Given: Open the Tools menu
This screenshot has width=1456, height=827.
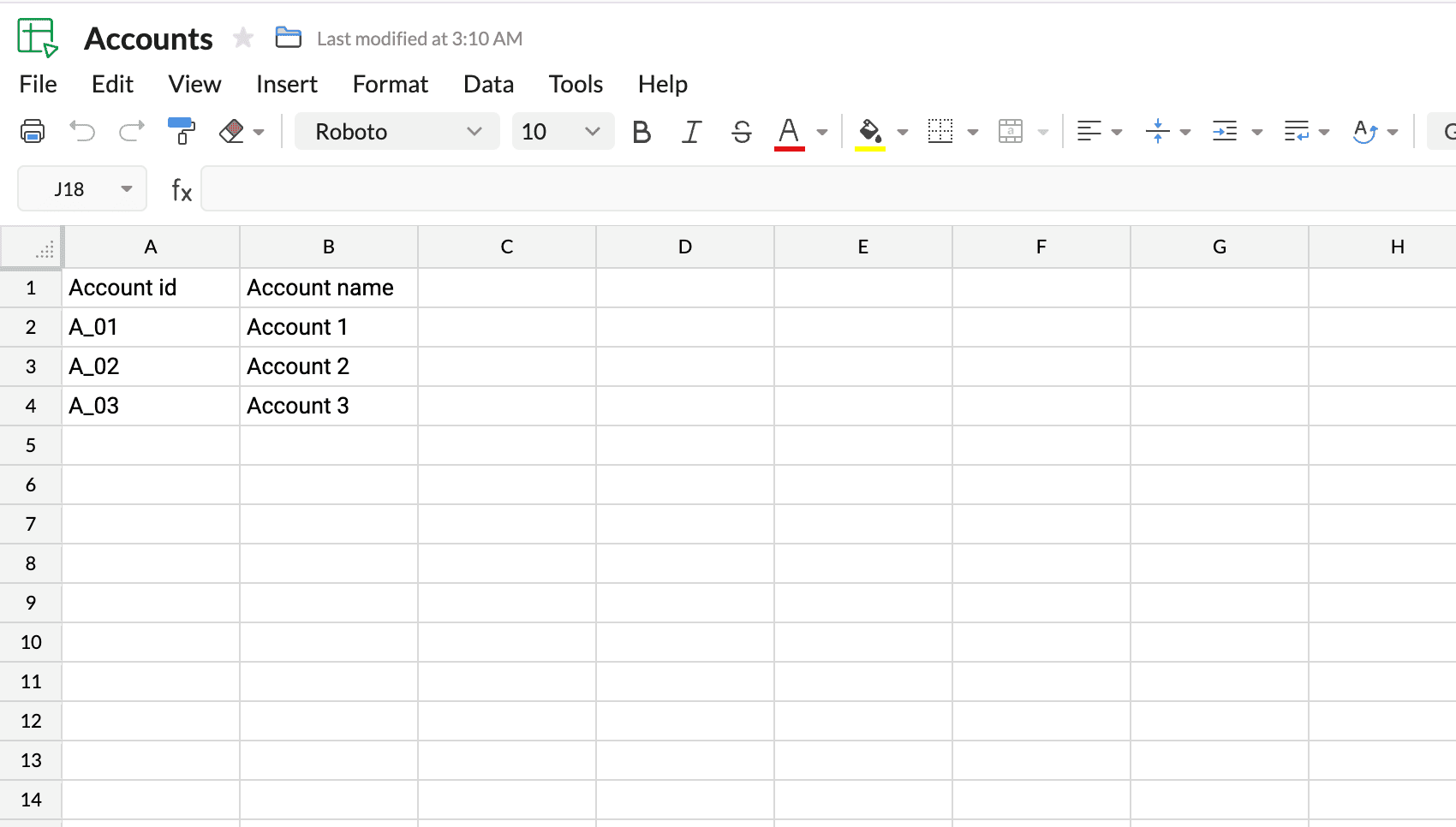Looking at the screenshot, I should 576,84.
